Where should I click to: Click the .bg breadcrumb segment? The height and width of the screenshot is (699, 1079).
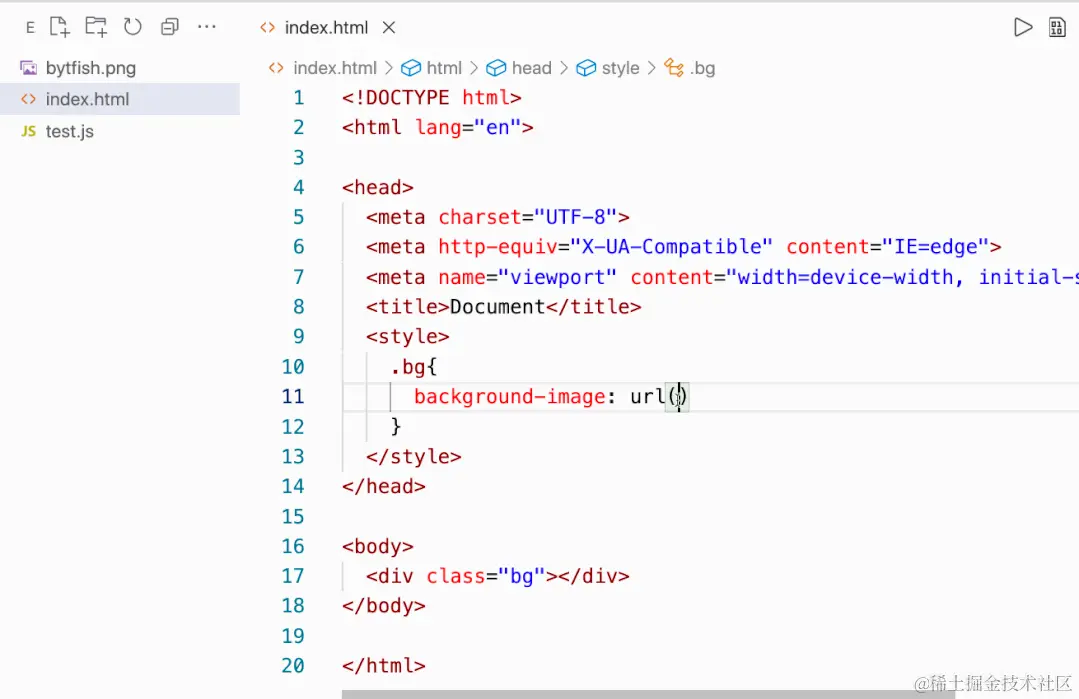pos(703,68)
